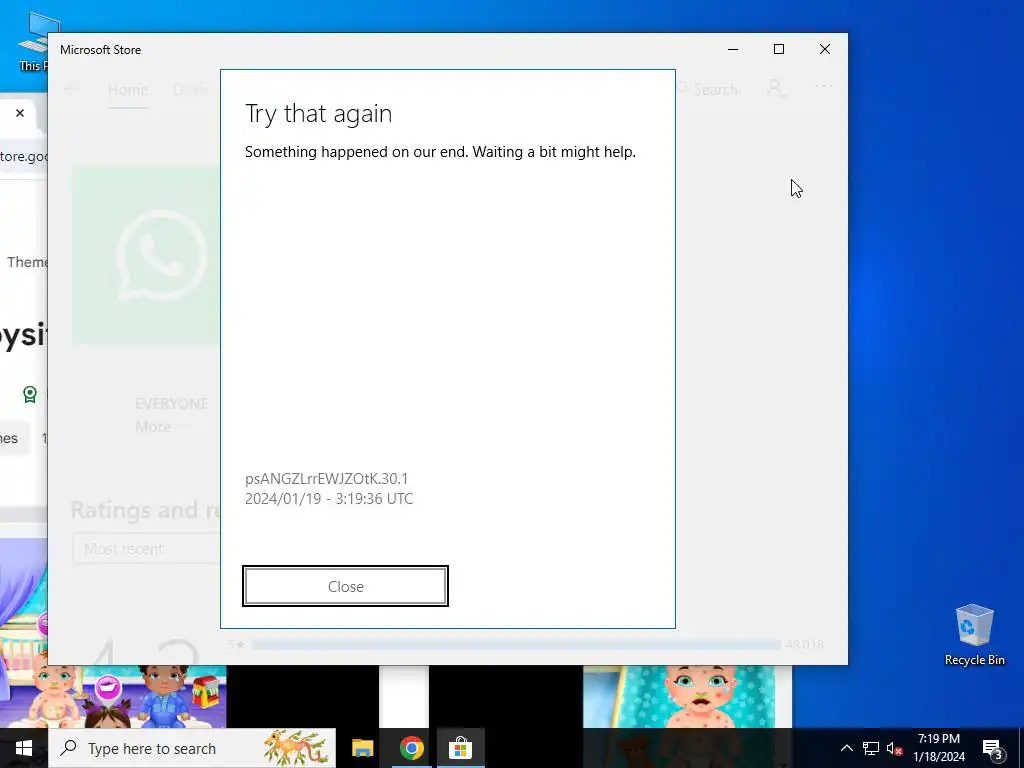Open the Action Center notifications icon
Image resolution: width=1024 pixels, height=768 pixels.
pos(992,748)
